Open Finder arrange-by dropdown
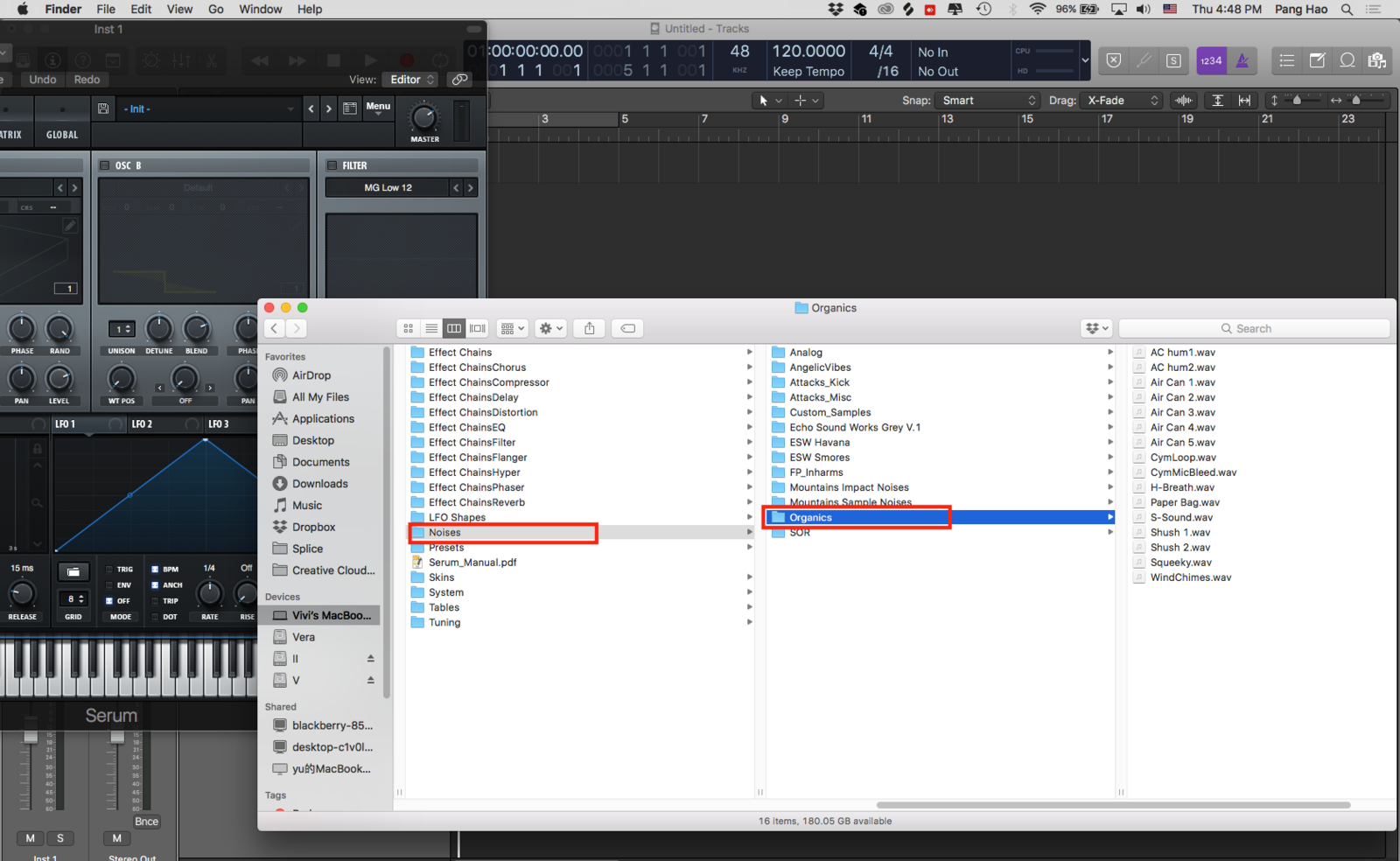1400x861 pixels. point(513,328)
